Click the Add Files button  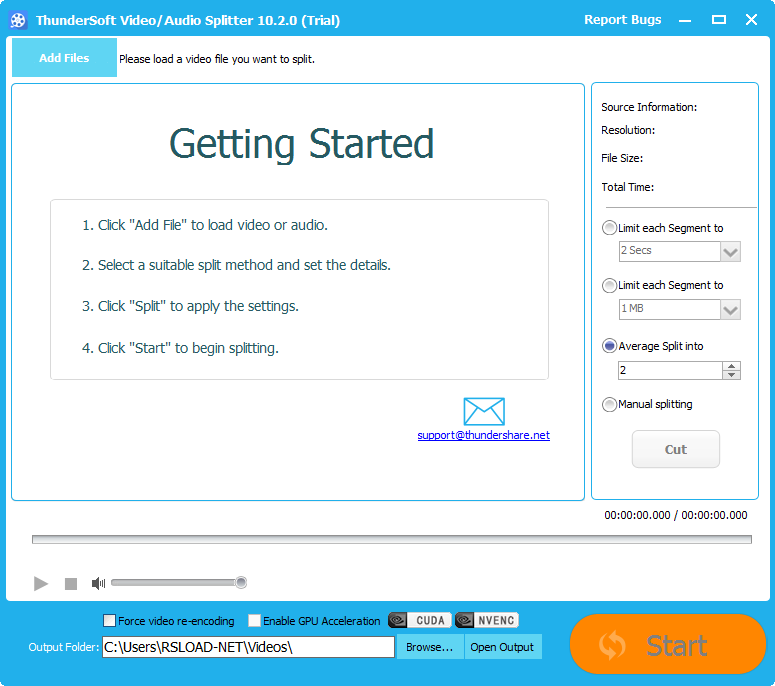coord(64,58)
